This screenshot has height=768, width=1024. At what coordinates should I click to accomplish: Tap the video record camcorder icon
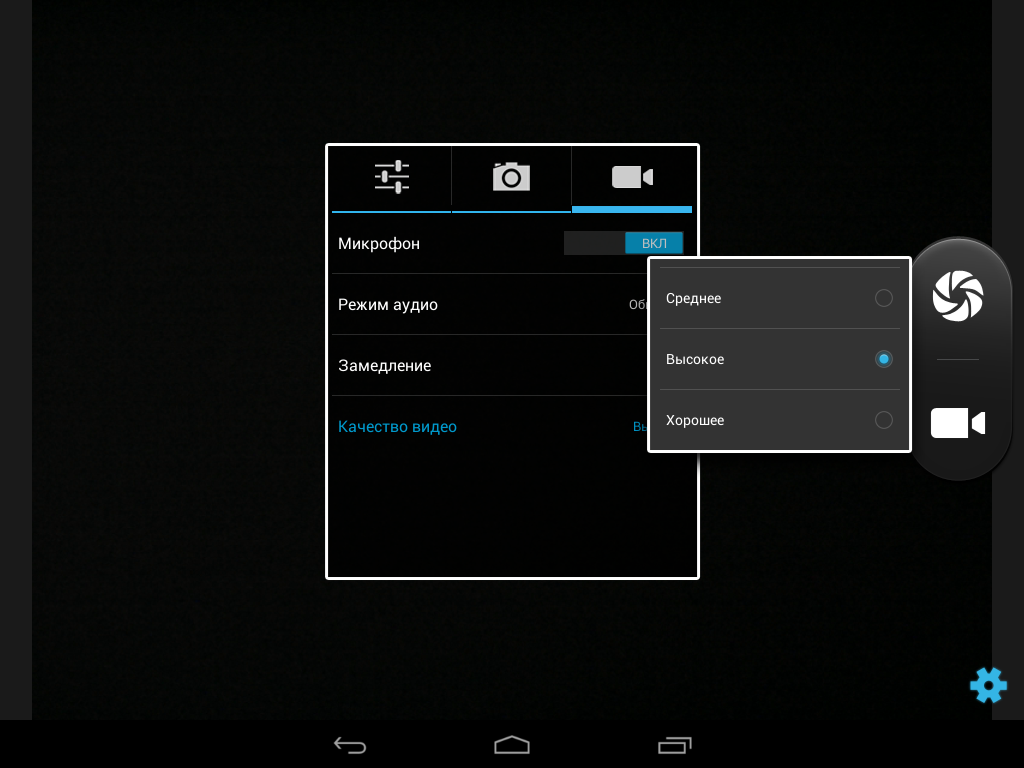coord(957,423)
